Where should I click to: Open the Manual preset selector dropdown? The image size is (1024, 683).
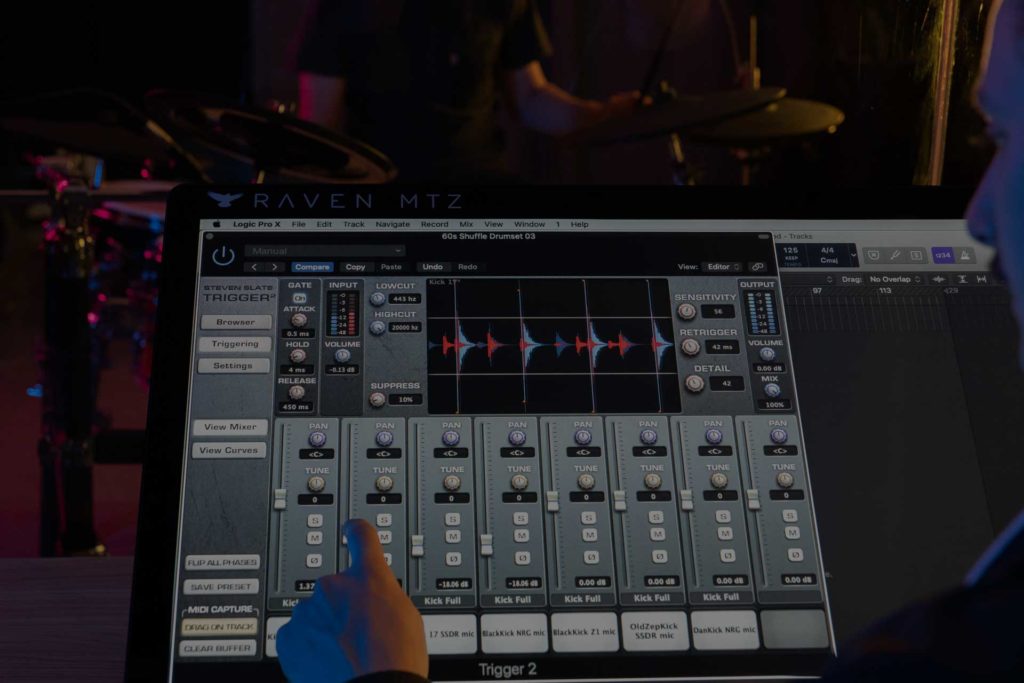323,250
